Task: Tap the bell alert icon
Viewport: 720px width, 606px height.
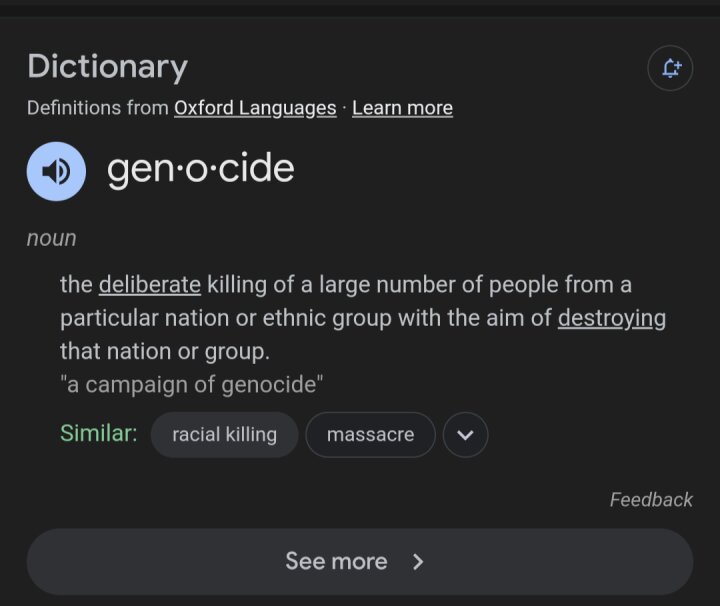Action: coord(670,68)
